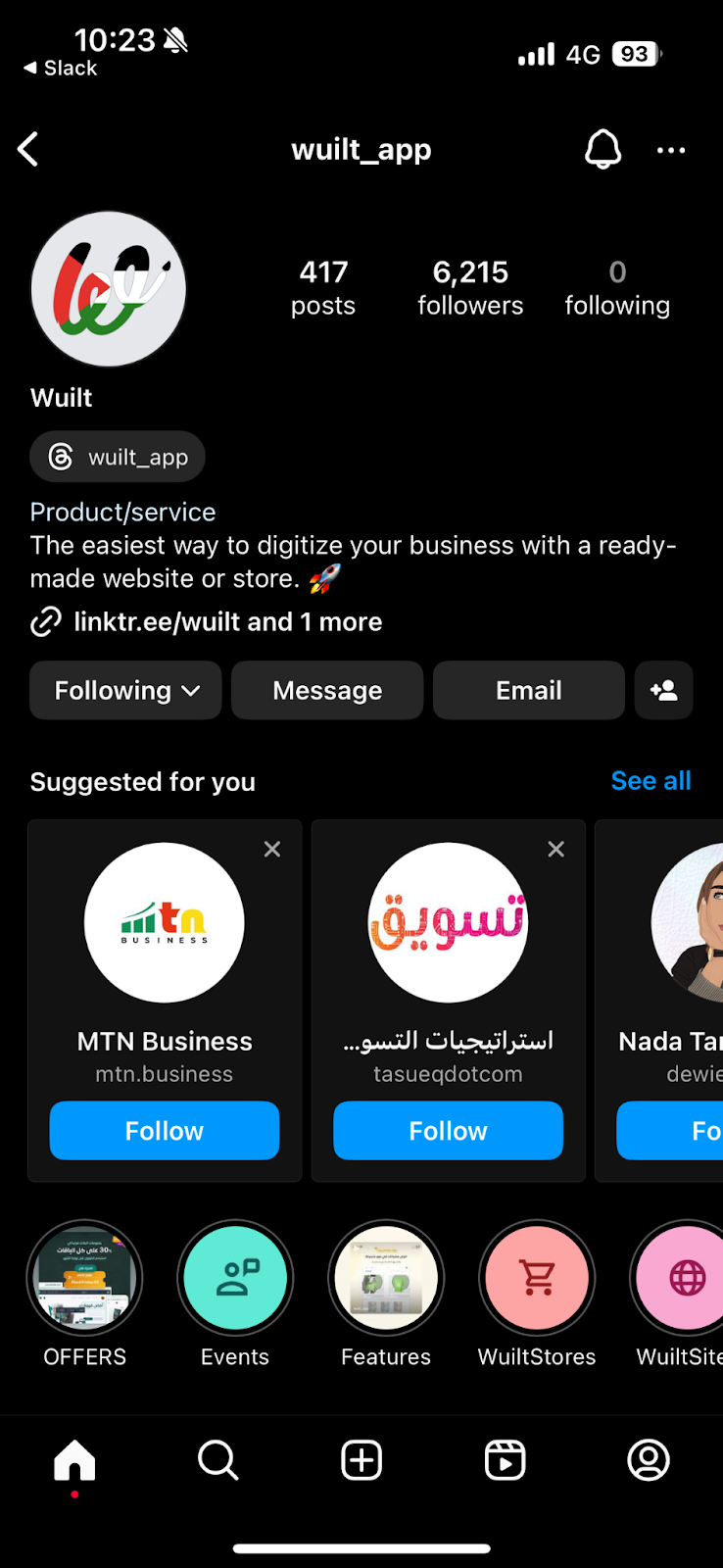Tap the notification bell icon
Screen dimensions: 723x1568
602,149
